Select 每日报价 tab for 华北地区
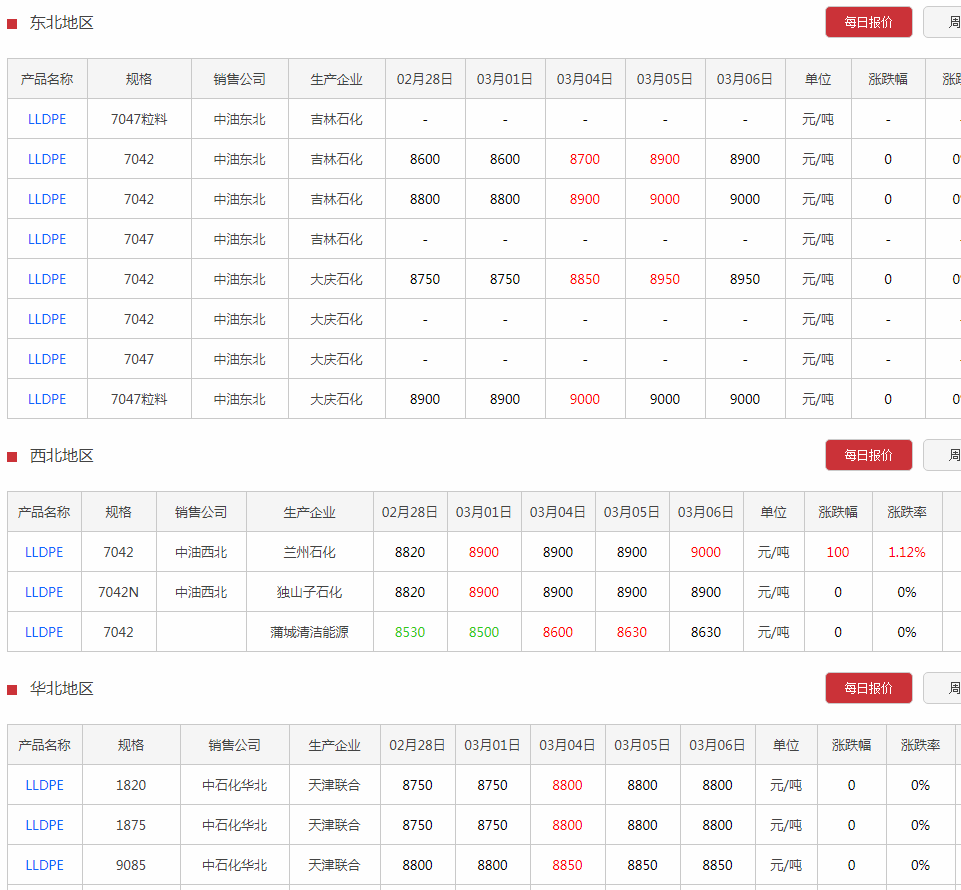The image size is (961, 890). (x=868, y=688)
